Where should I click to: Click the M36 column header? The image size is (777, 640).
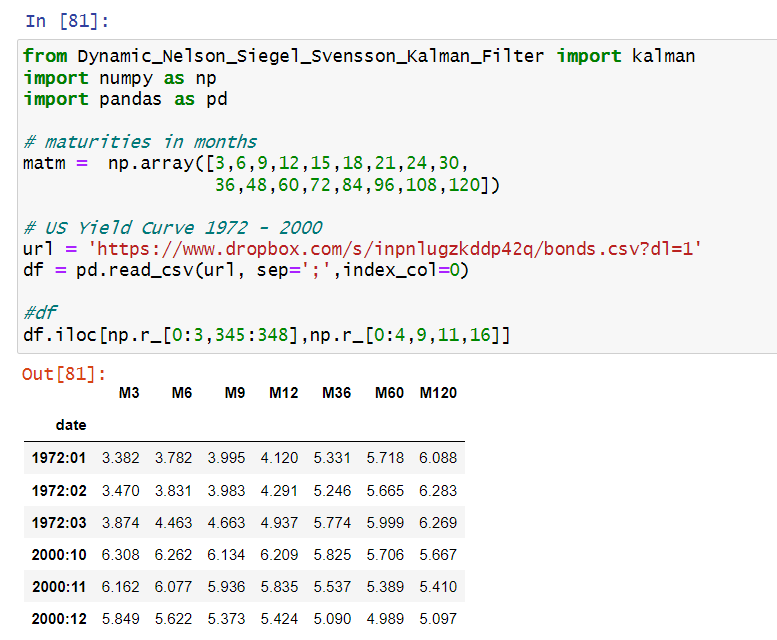click(336, 393)
